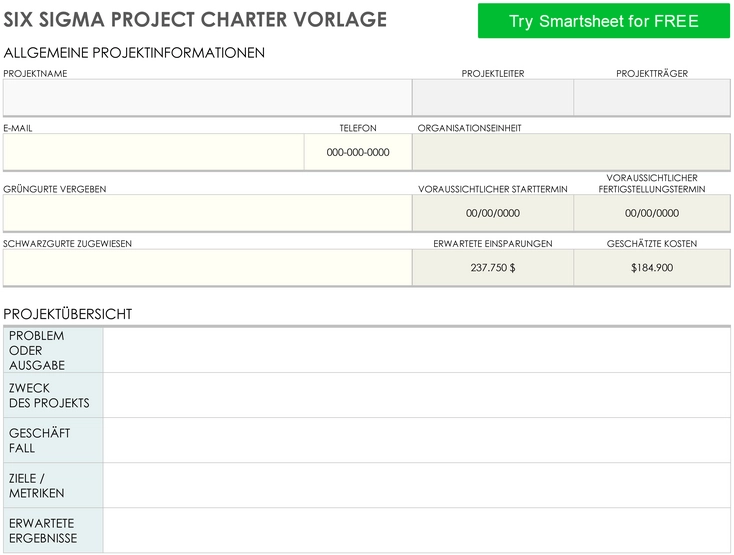Click the Telefon cell 000-000-0000
The width and height of the screenshot is (734, 555).
[x=358, y=152]
